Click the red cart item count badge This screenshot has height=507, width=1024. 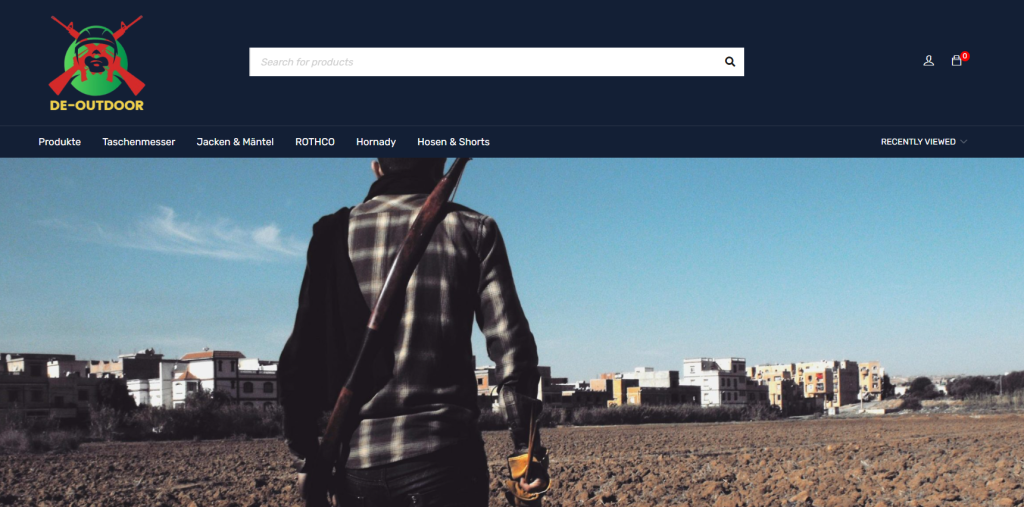click(964, 56)
